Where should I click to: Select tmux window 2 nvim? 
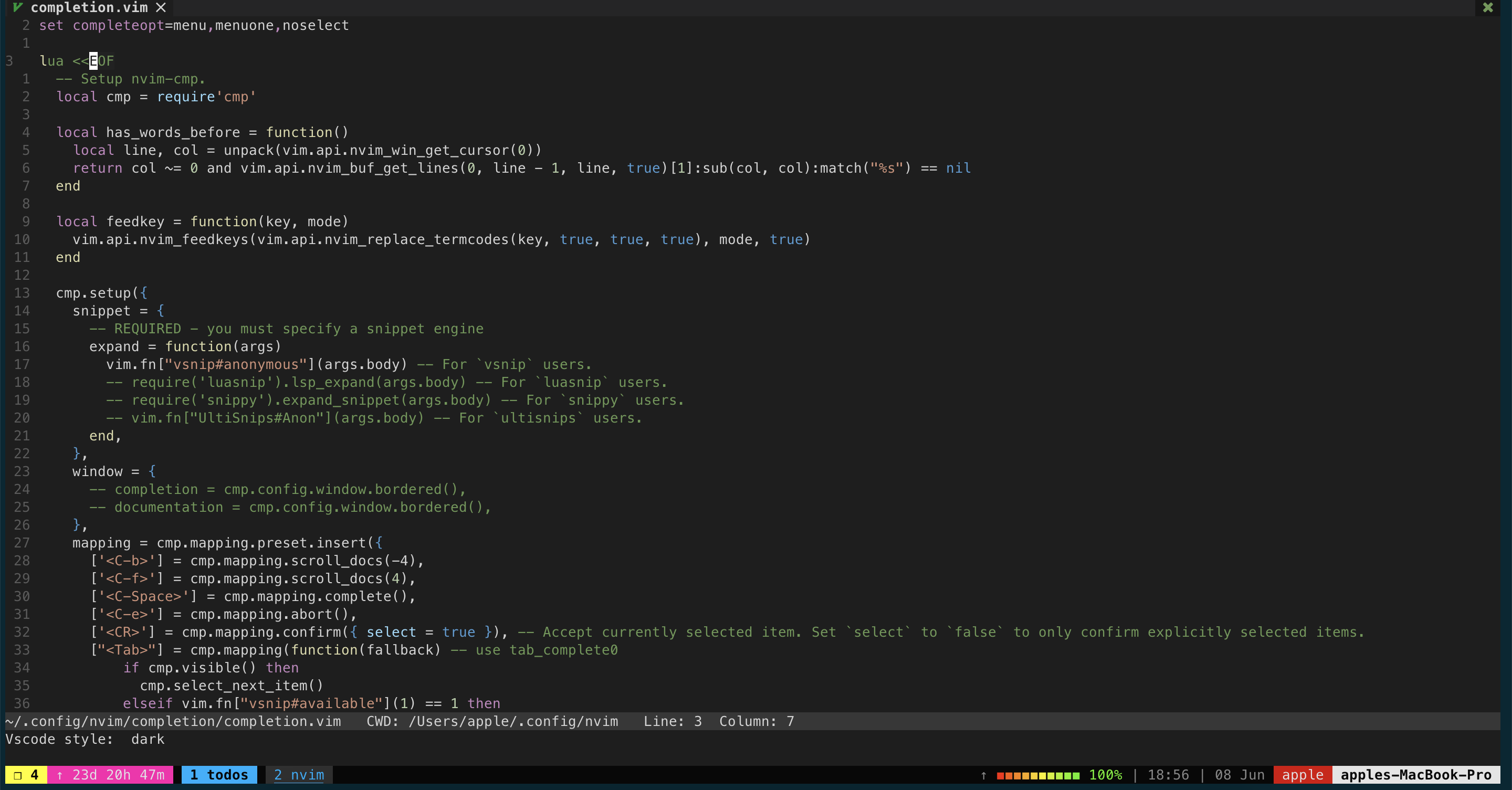coord(299,775)
